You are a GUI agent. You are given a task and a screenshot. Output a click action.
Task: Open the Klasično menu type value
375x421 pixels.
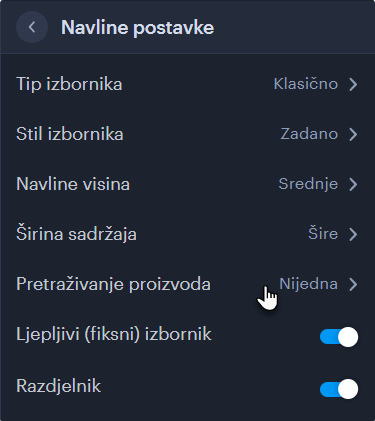click(x=306, y=84)
